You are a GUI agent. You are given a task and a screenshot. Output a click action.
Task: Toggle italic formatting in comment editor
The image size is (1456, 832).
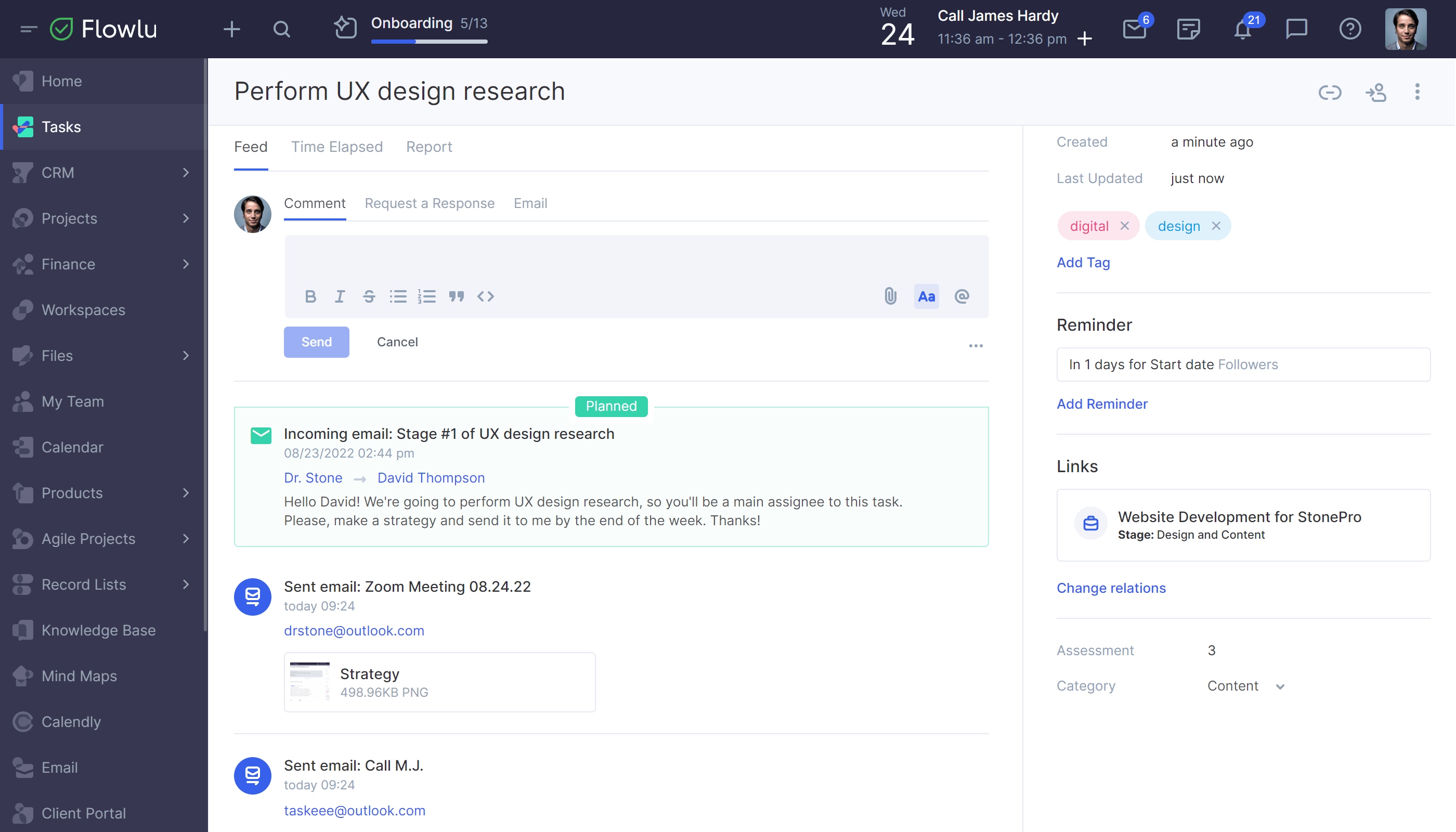tap(339, 296)
